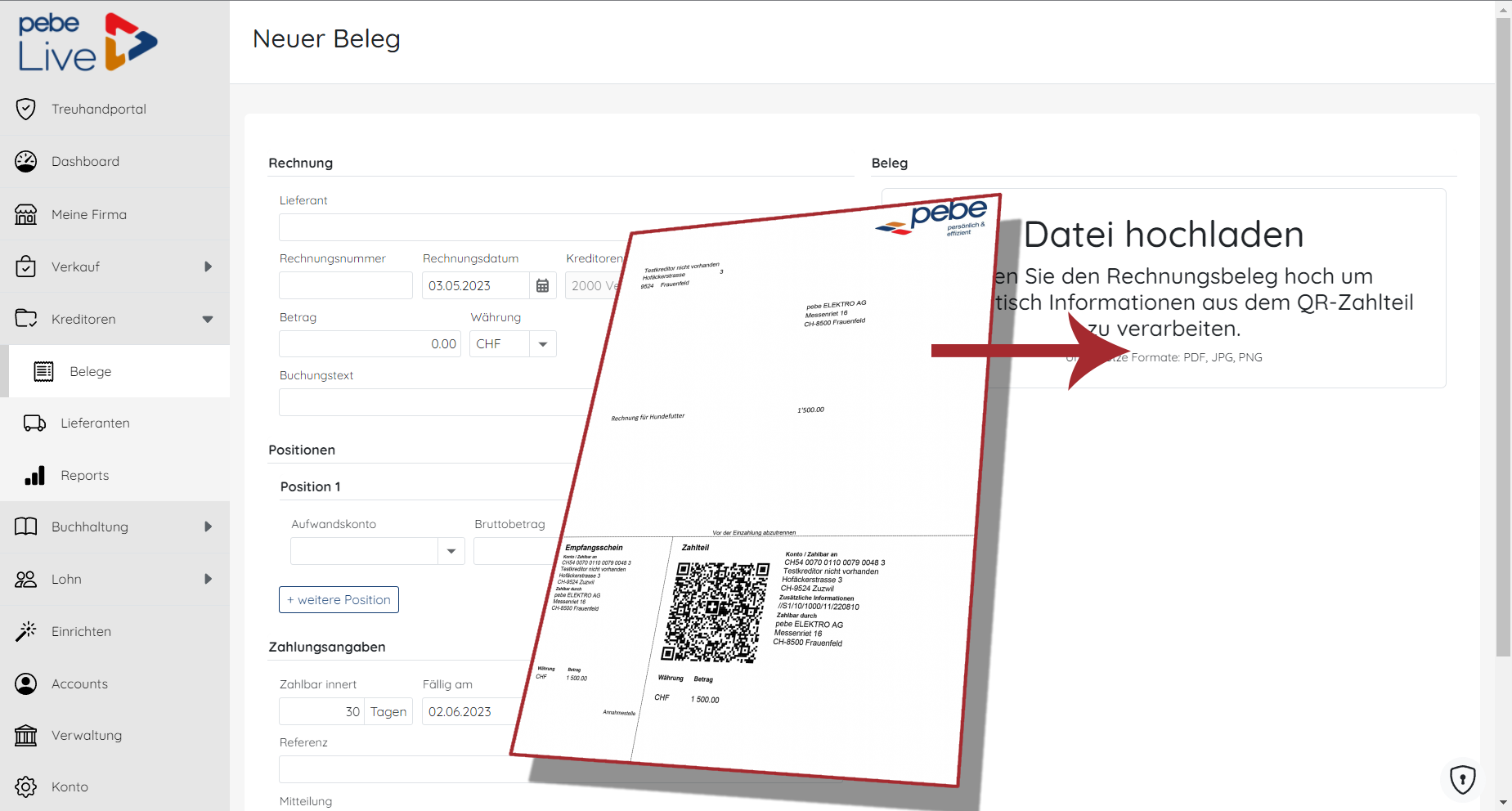Click the Betrag field showing 0.00
The height and width of the screenshot is (811, 1512).
pos(370,343)
